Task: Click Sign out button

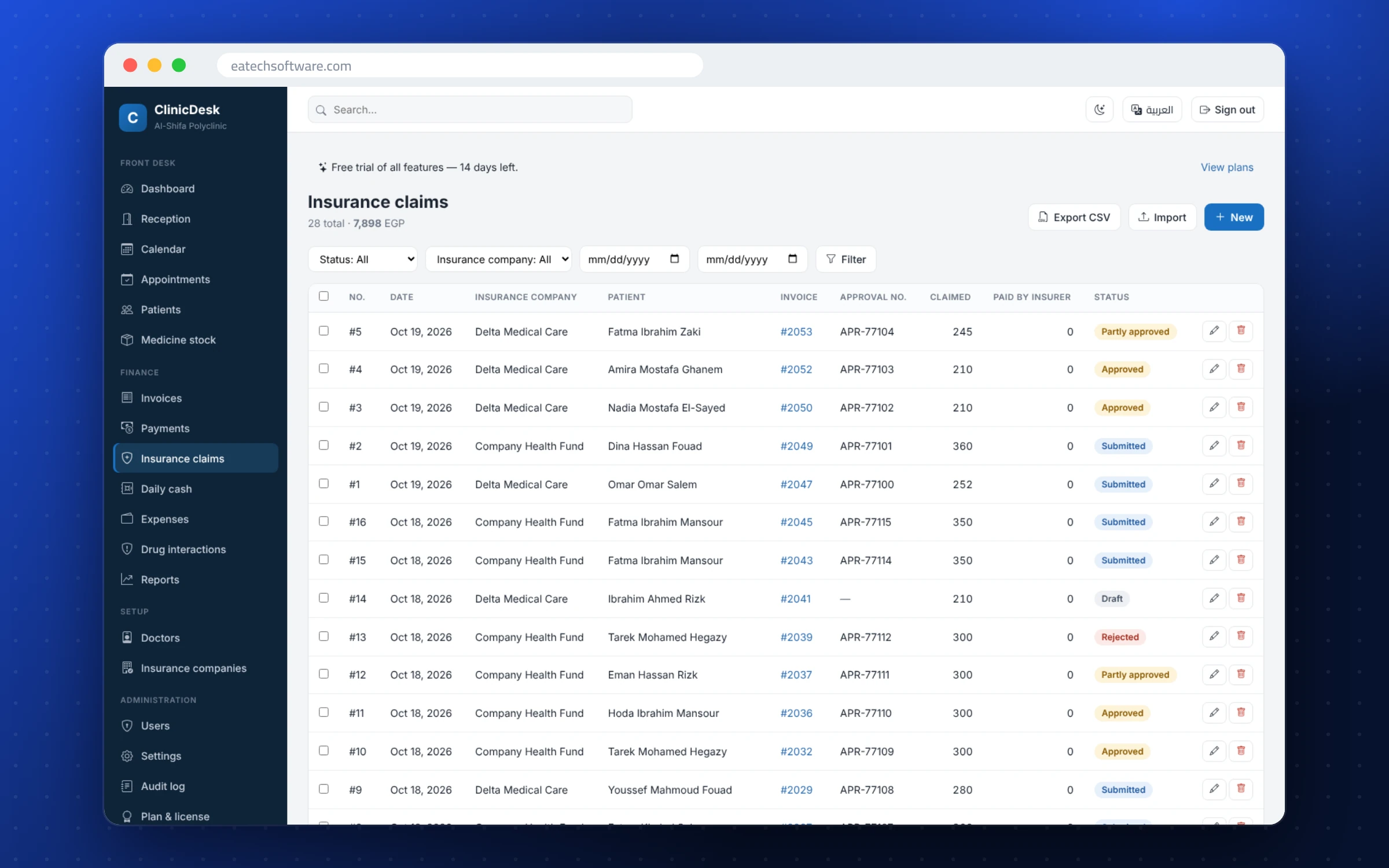Action: (x=1227, y=109)
